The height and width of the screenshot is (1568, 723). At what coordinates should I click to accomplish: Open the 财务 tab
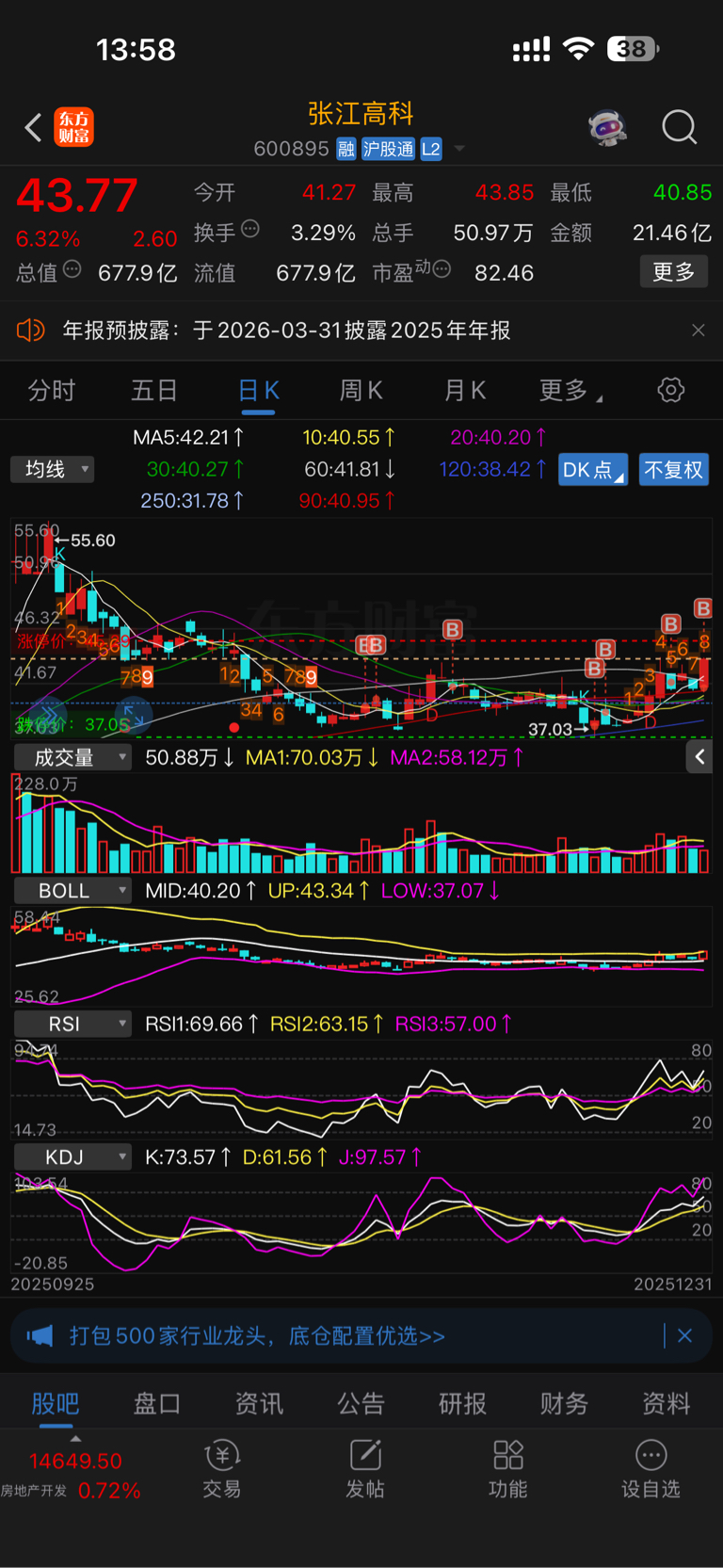click(565, 1403)
